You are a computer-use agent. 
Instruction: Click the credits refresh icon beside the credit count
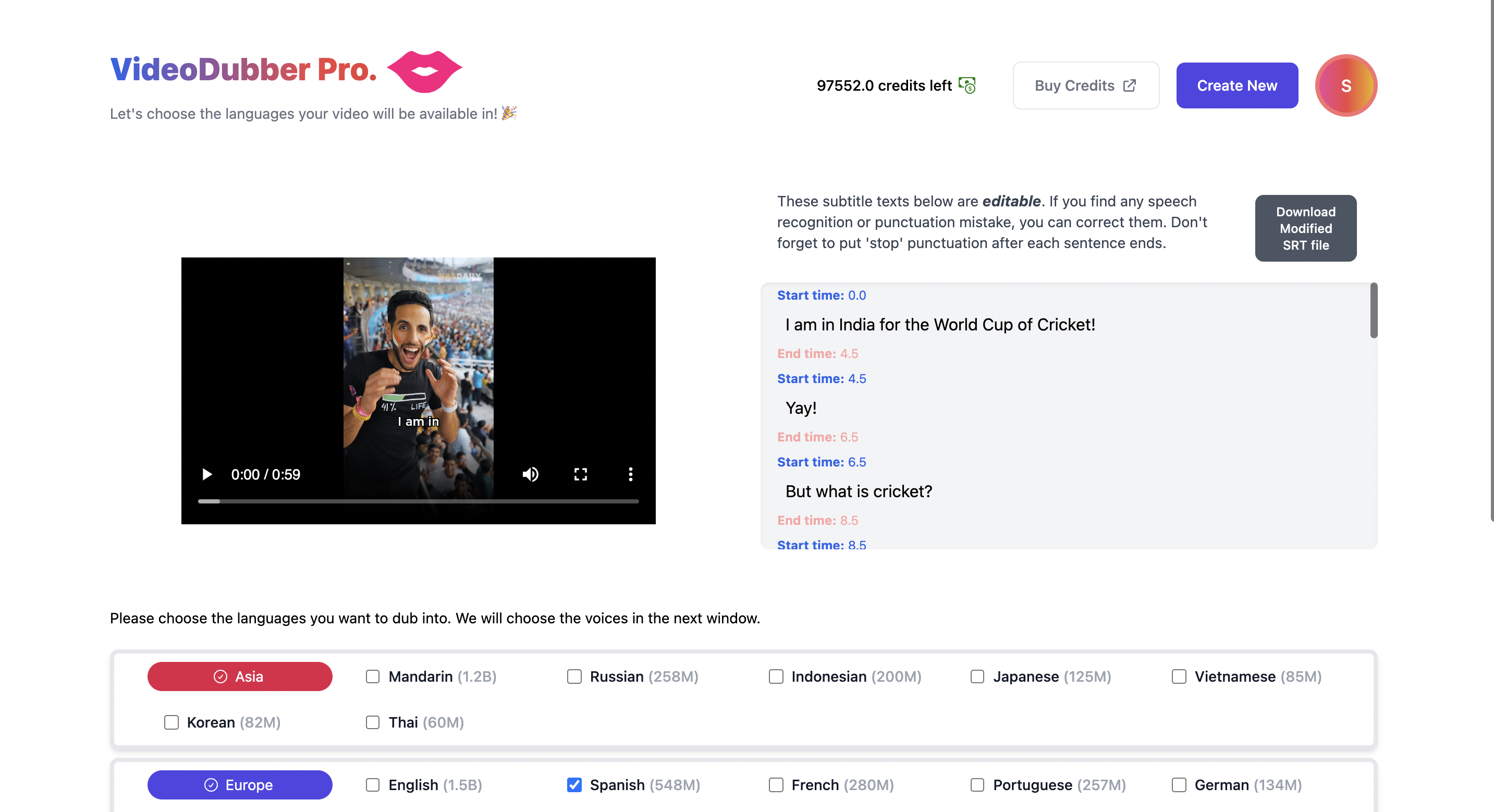[968, 84]
